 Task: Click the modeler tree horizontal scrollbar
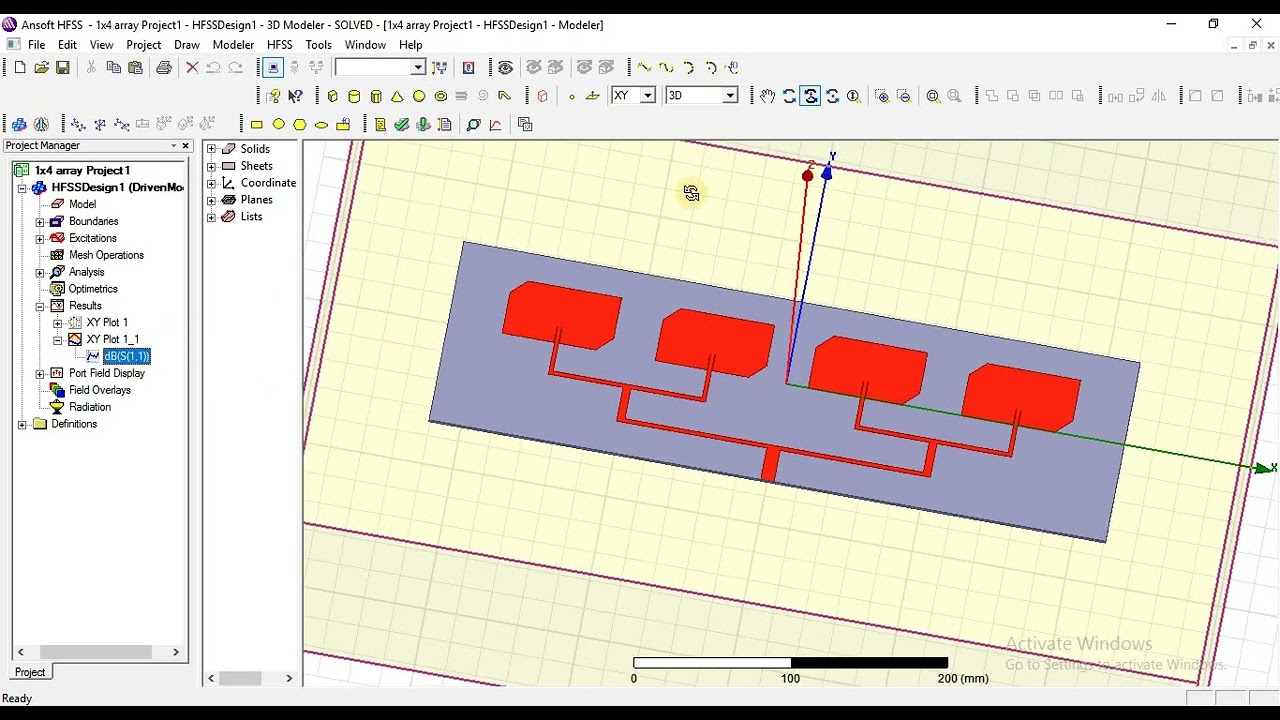pyautogui.click(x=250, y=678)
